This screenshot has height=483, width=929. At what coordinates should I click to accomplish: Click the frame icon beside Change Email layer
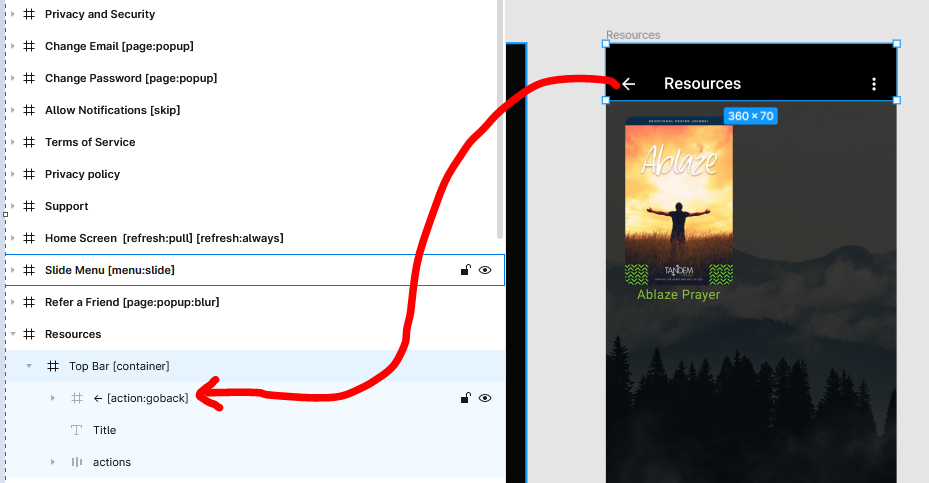click(29, 46)
